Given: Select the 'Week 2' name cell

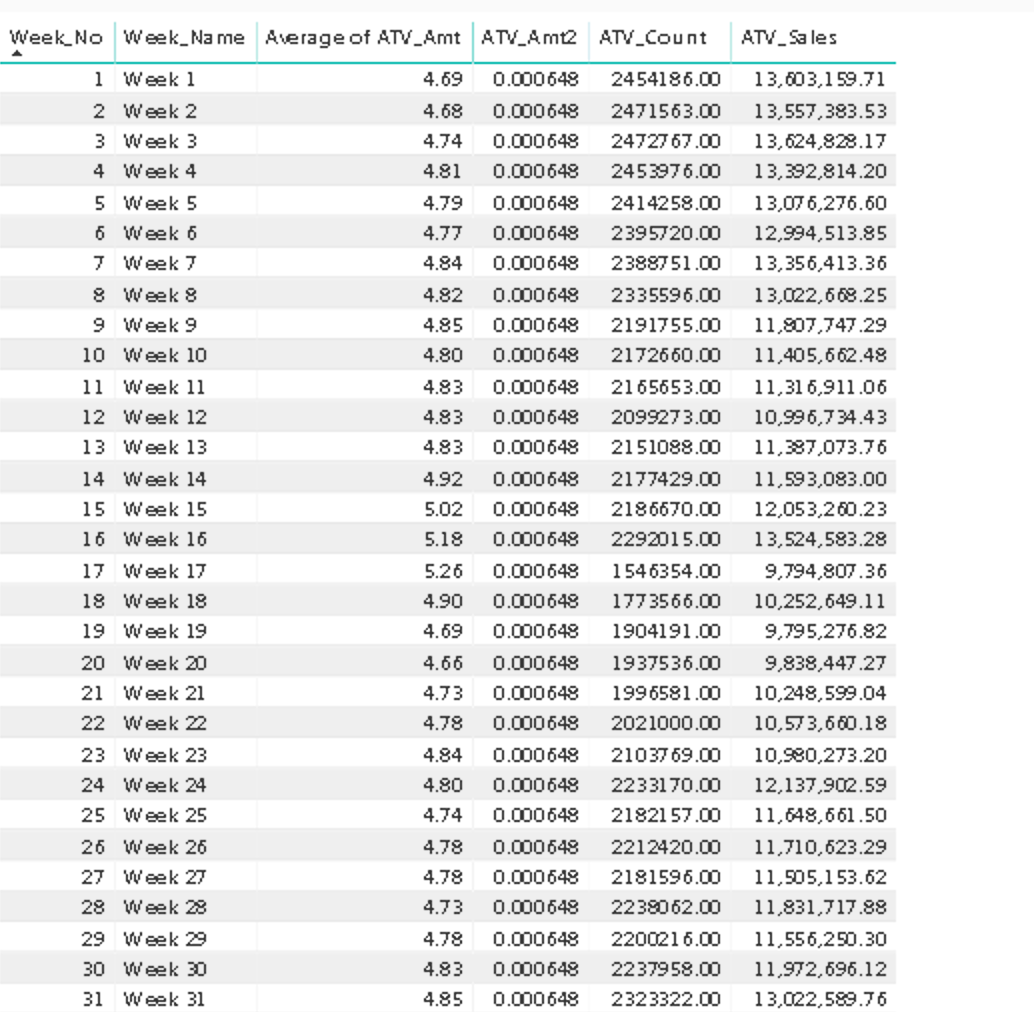Looking at the screenshot, I should point(160,111).
